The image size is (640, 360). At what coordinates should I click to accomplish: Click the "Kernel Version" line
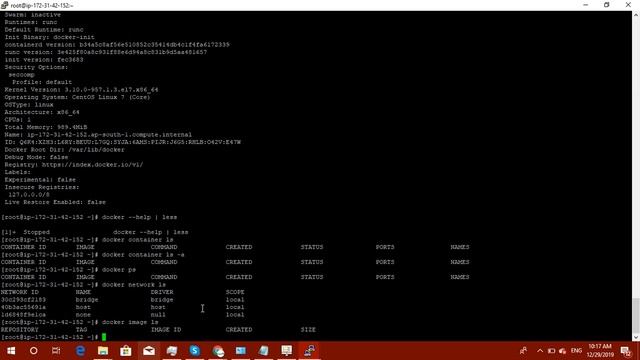[81, 90]
